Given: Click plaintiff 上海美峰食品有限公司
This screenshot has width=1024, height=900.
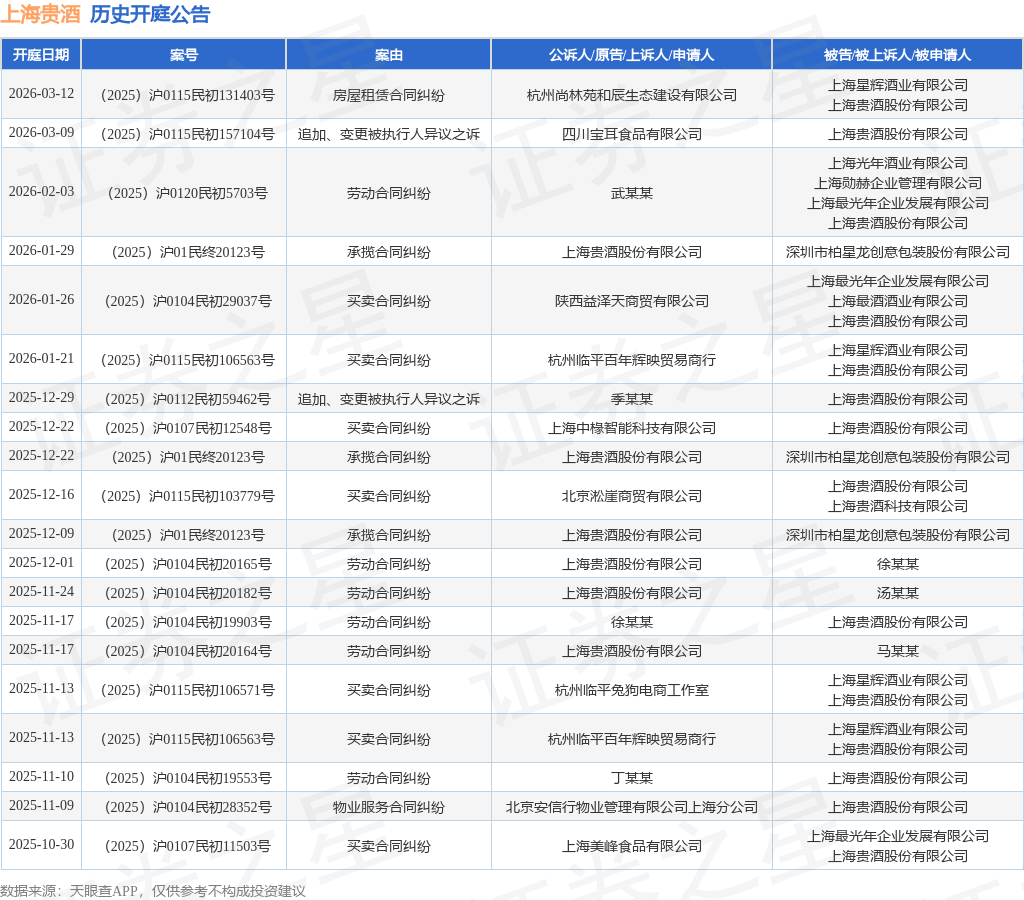Looking at the screenshot, I should pos(632,846).
